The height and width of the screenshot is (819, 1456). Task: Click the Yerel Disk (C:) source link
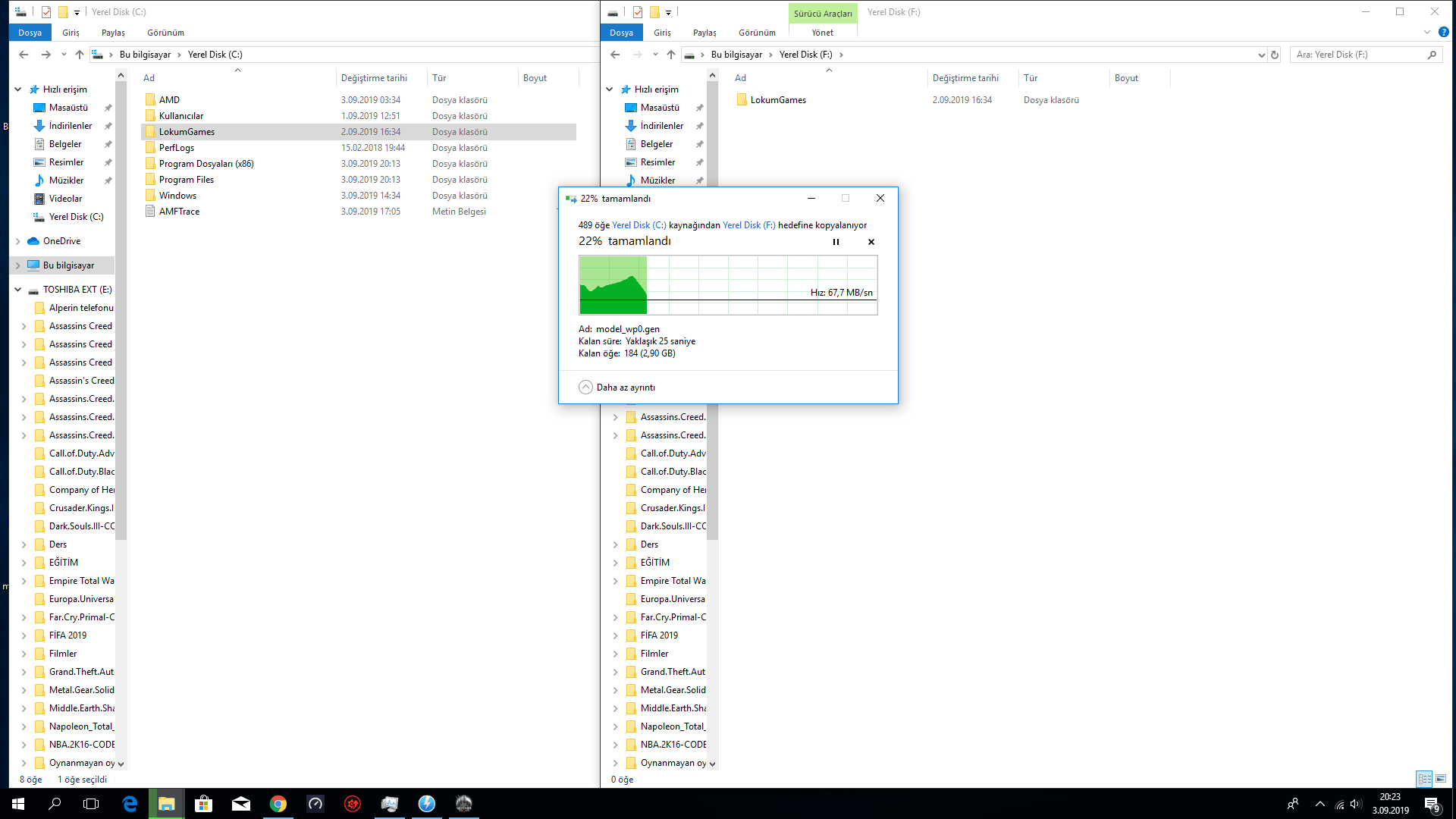click(639, 225)
